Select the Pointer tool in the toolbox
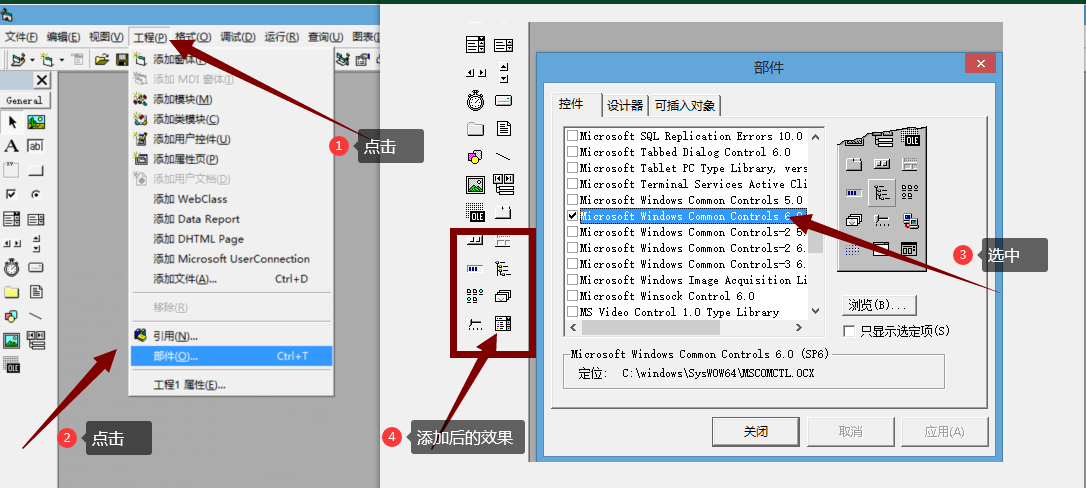This screenshot has width=1086, height=488. (x=12, y=123)
